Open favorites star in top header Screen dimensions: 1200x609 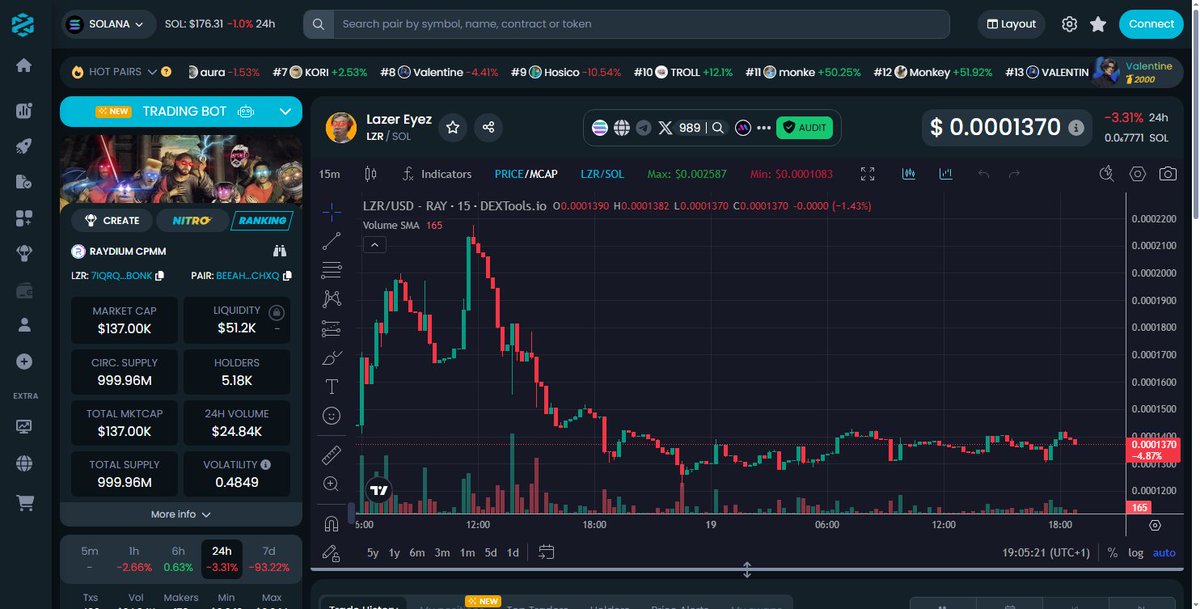[1098, 24]
